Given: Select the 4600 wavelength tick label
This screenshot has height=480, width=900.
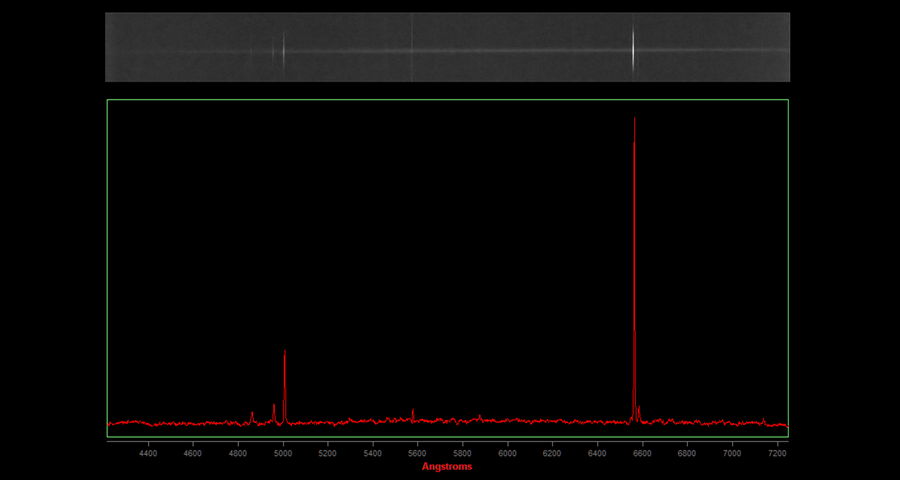Looking at the screenshot, I should click(193, 454).
